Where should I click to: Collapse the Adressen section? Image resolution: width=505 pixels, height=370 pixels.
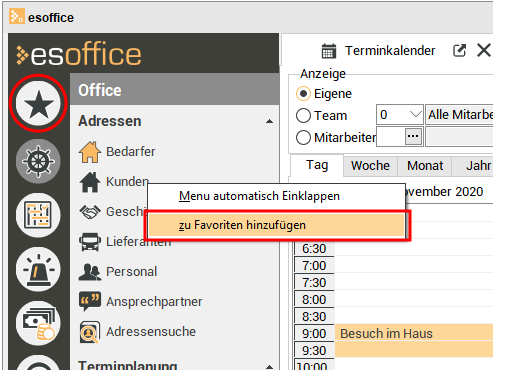point(269,122)
